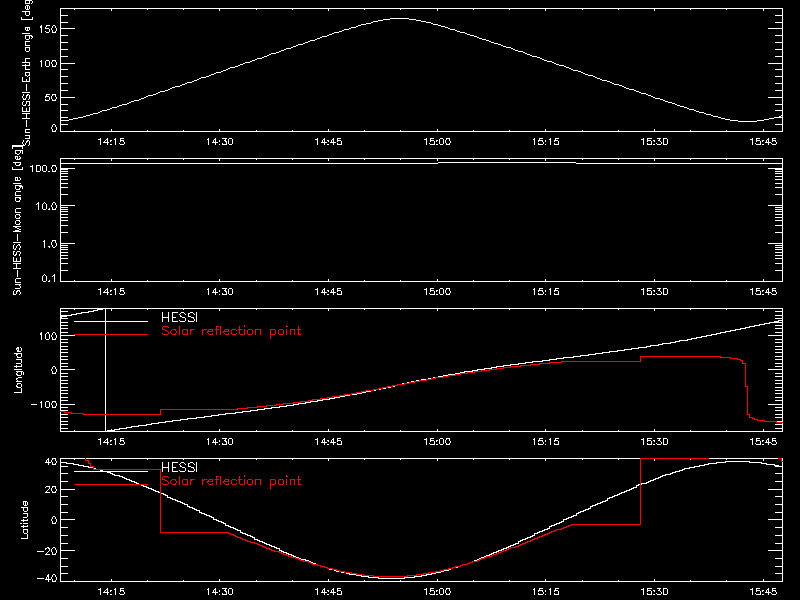Click Solar reflection point legend in Longitude panel

(231, 331)
